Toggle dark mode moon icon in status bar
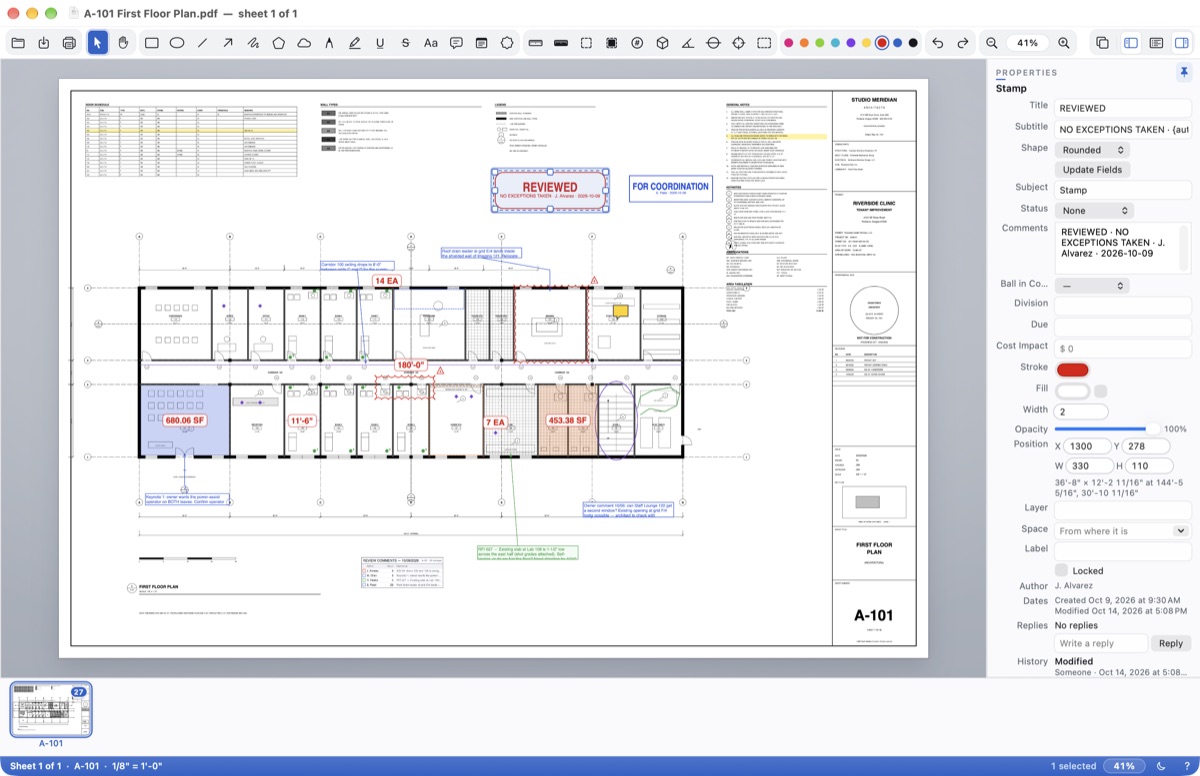The height and width of the screenshot is (776, 1200). pos(1161,766)
